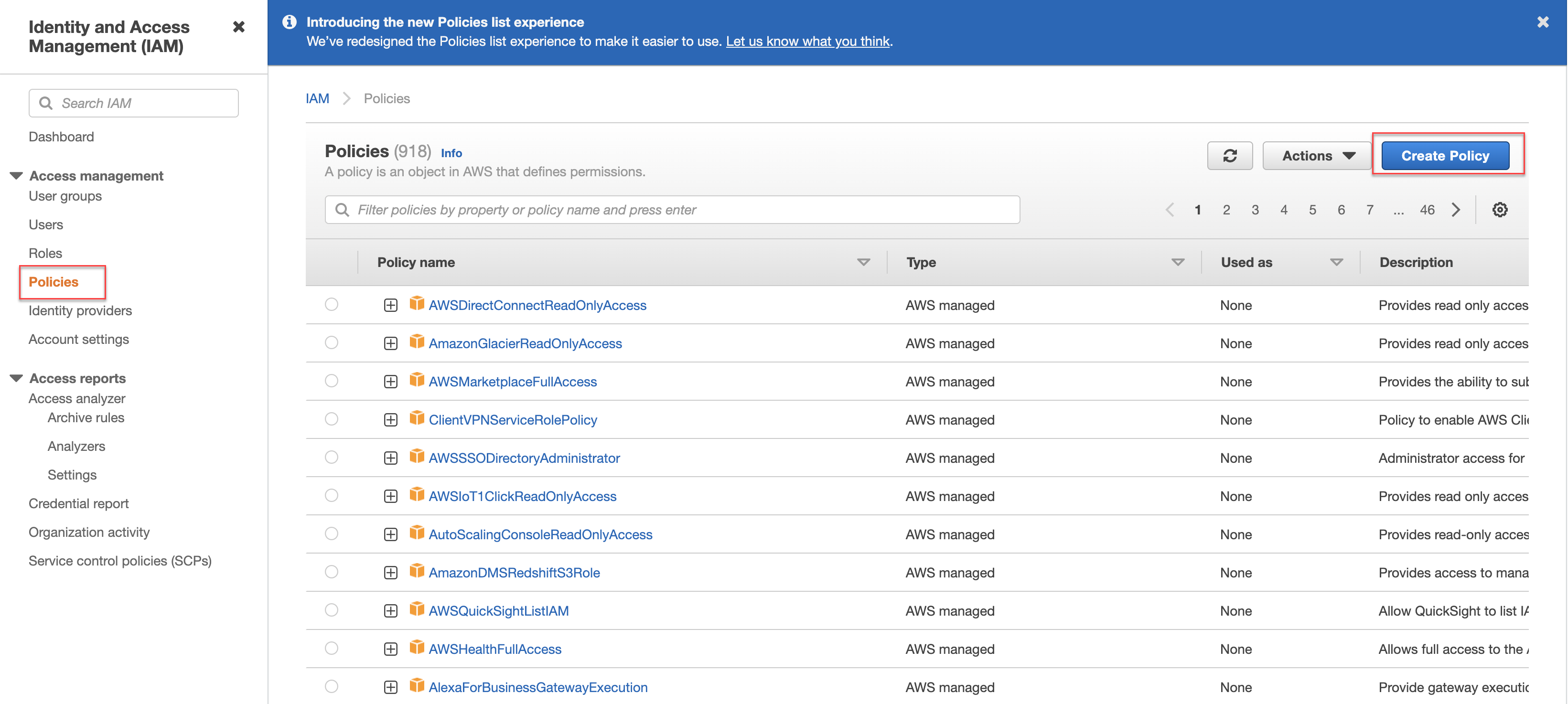
Task: Open the table preferences gear
Action: pyautogui.click(x=1500, y=210)
